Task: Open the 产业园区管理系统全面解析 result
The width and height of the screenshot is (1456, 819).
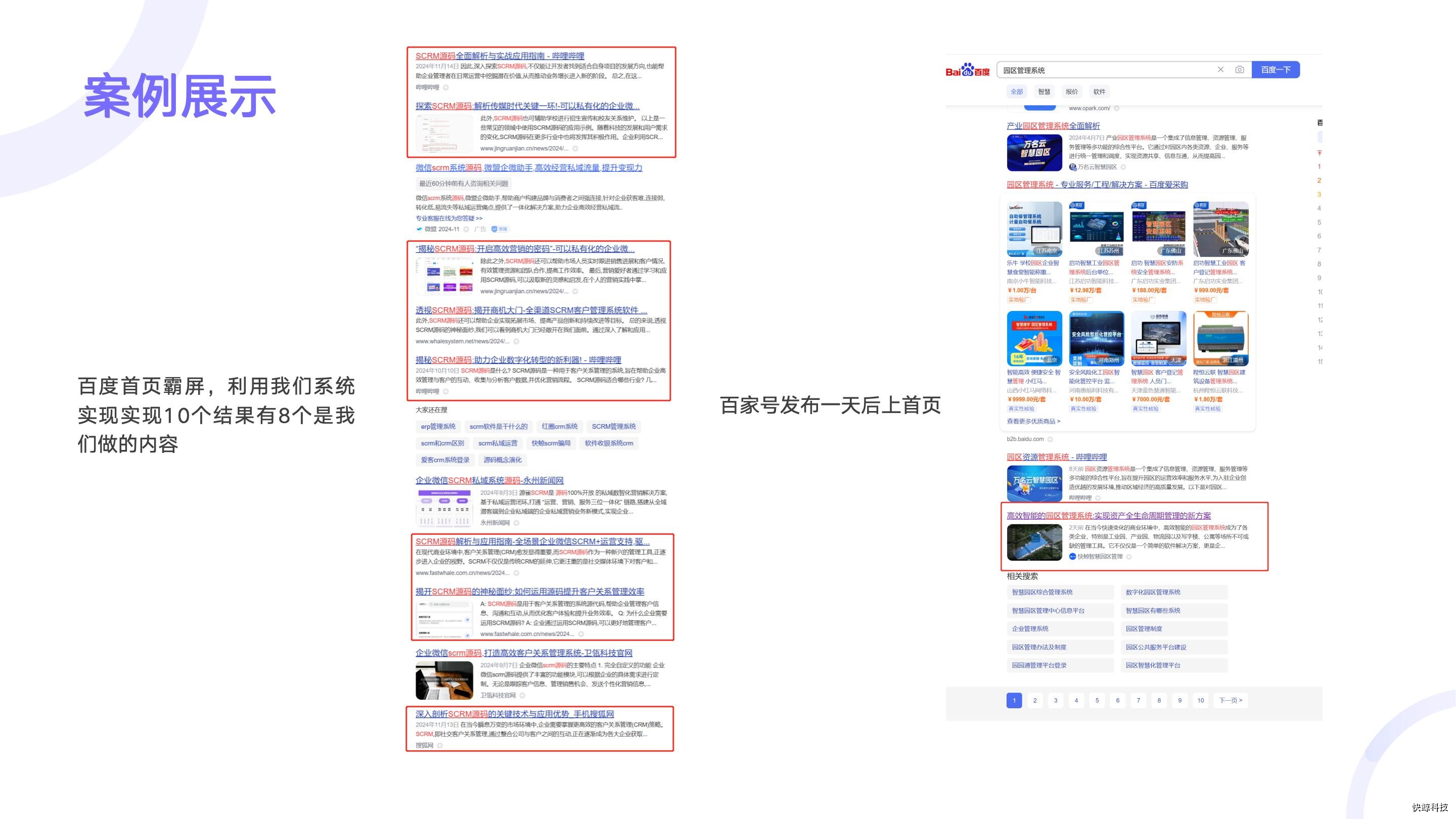Action: (1053, 126)
